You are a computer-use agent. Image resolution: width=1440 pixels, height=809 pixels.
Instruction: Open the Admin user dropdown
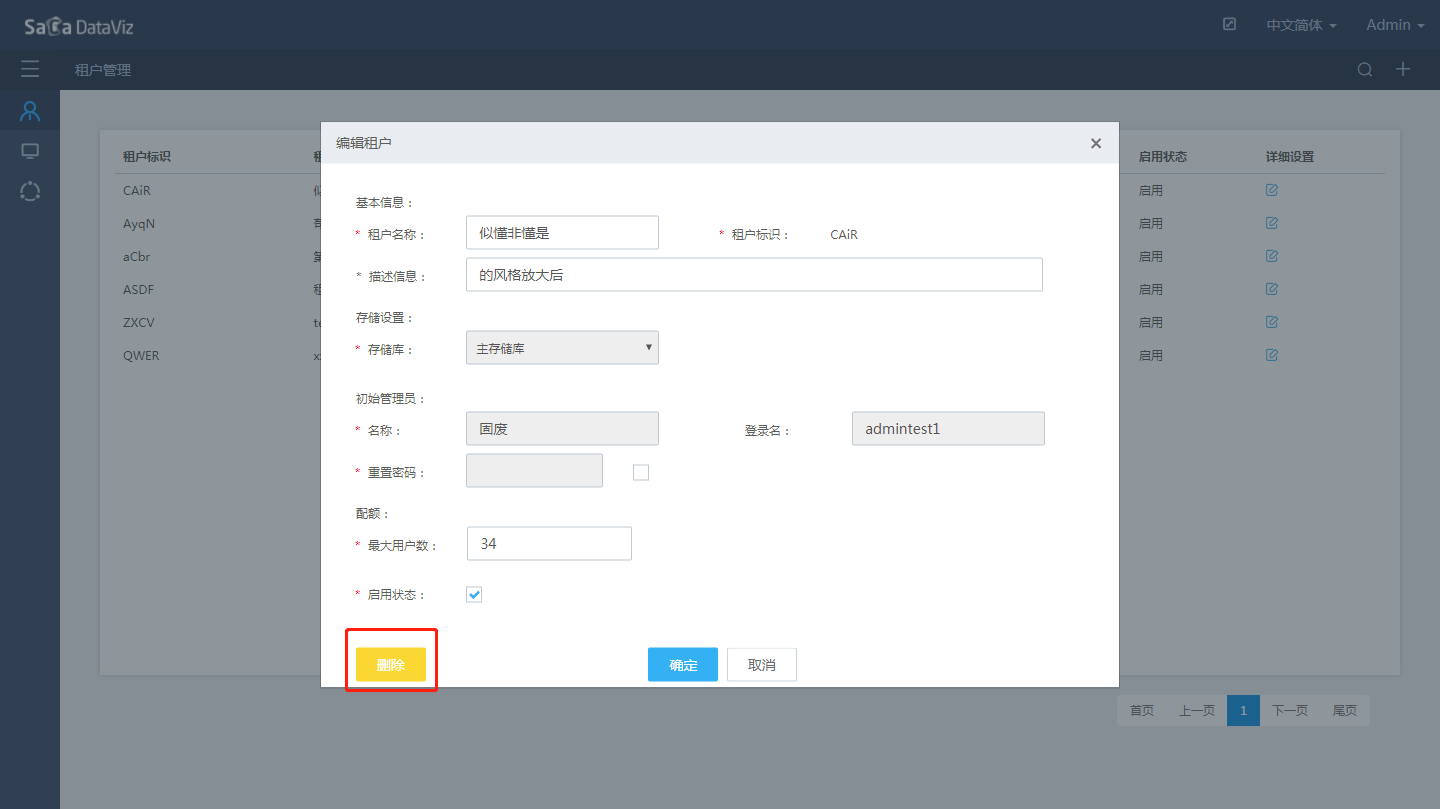tap(1395, 25)
